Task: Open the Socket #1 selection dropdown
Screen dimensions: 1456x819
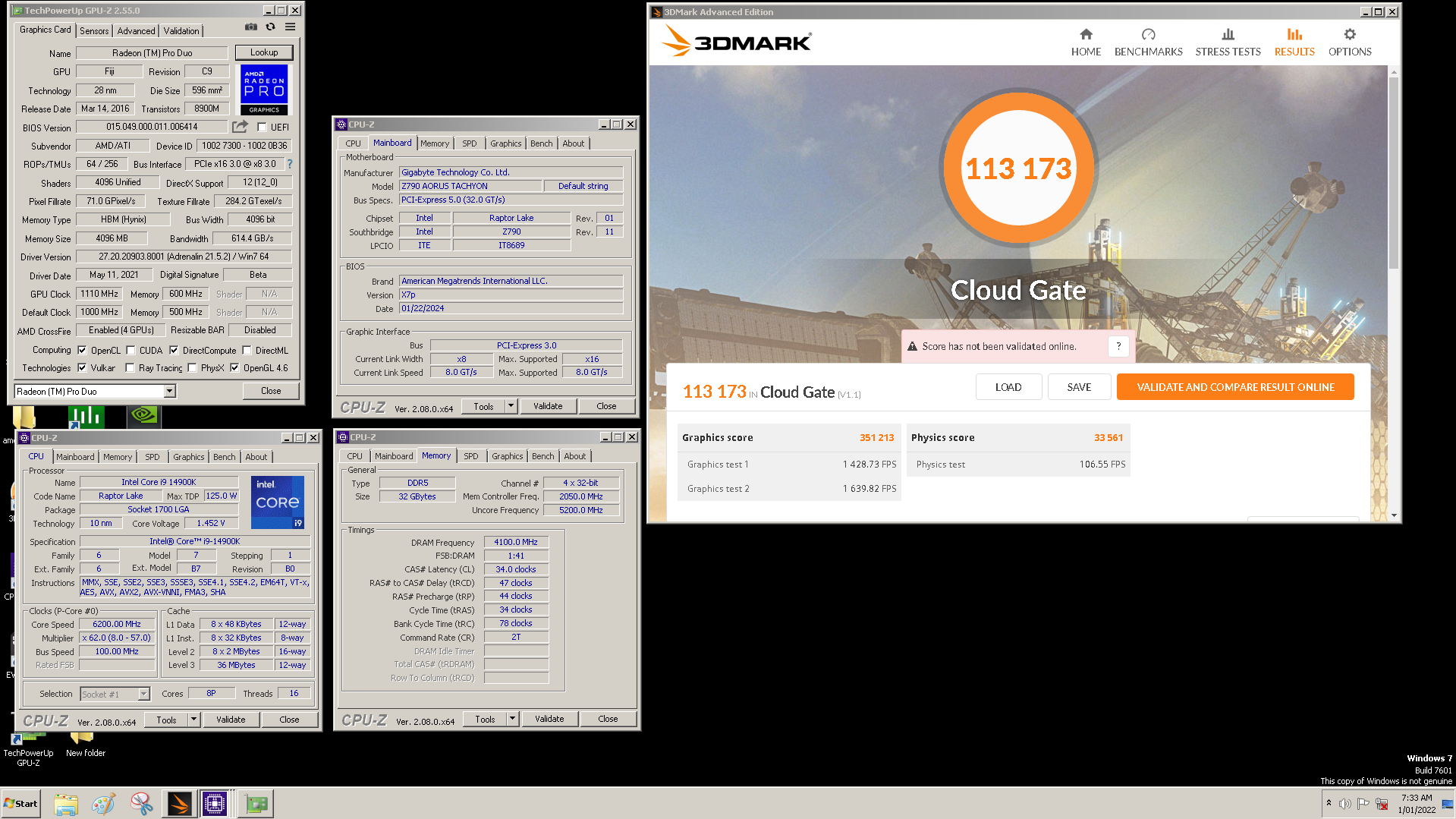Action: coord(143,695)
